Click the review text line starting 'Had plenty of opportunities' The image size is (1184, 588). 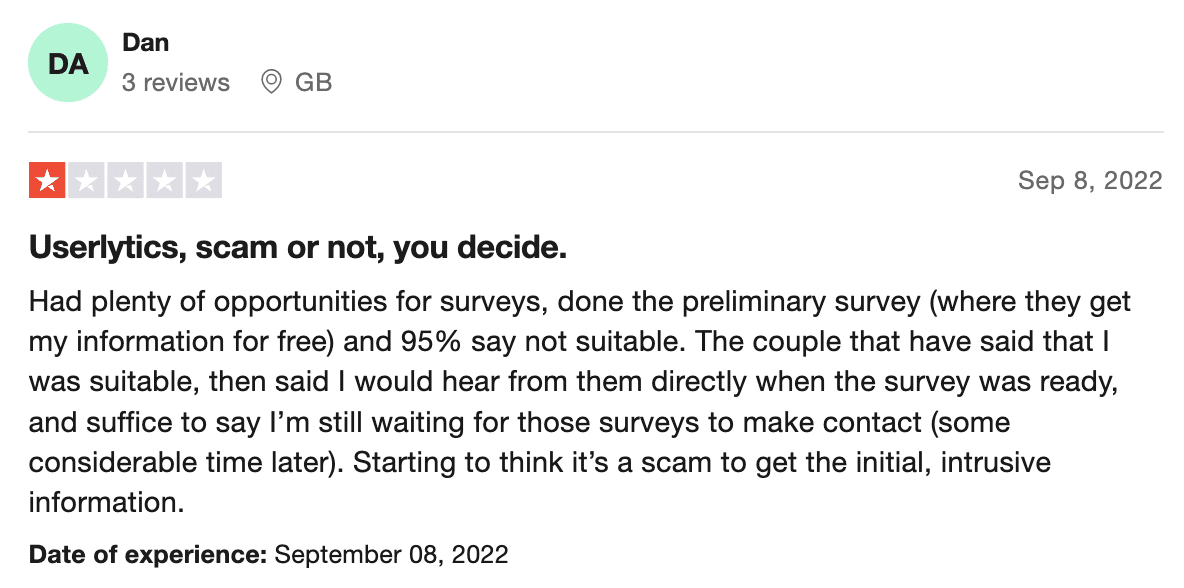[x=580, y=302]
